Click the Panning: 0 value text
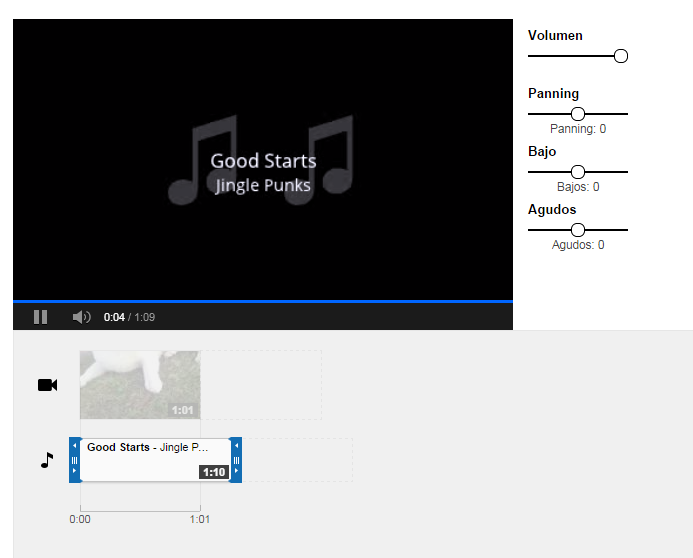This screenshot has height=558, width=693. pos(578,129)
